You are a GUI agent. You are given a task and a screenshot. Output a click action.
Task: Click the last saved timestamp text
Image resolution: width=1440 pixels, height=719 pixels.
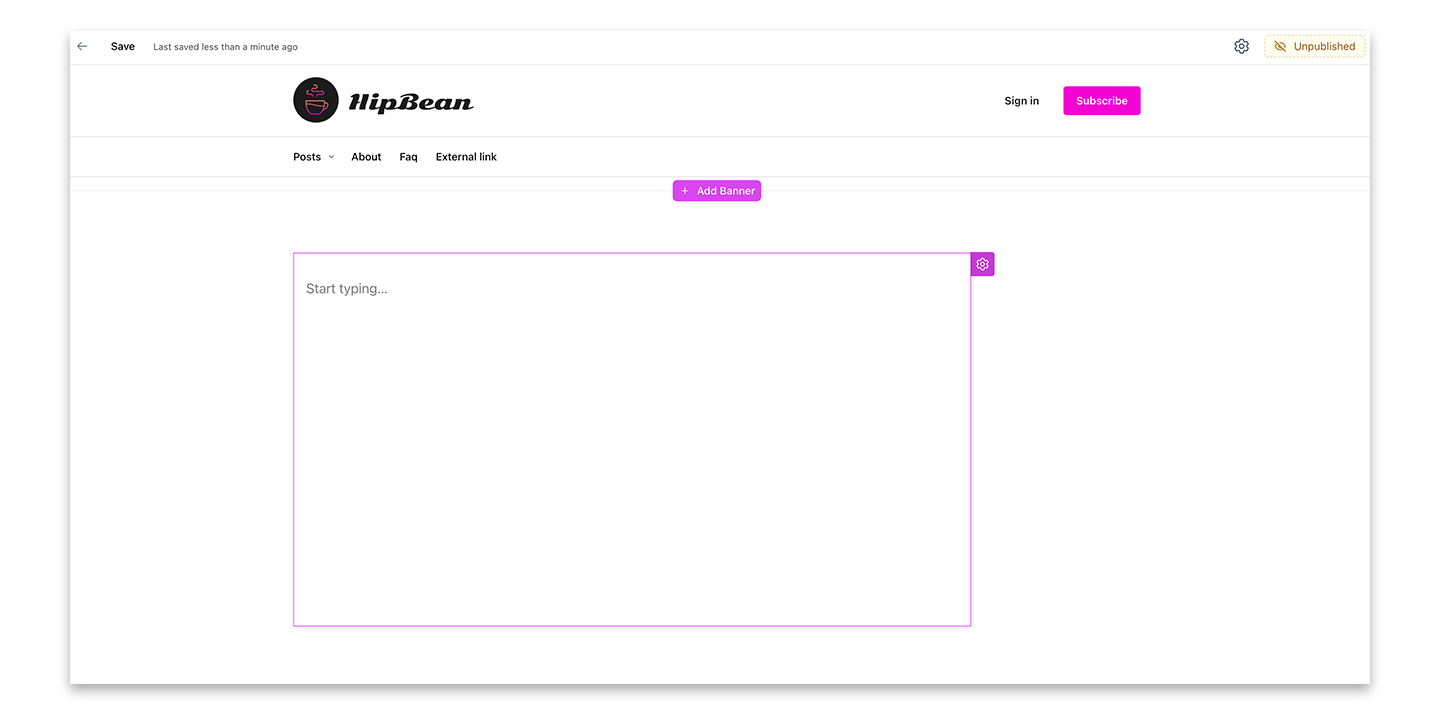tap(225, 46)
